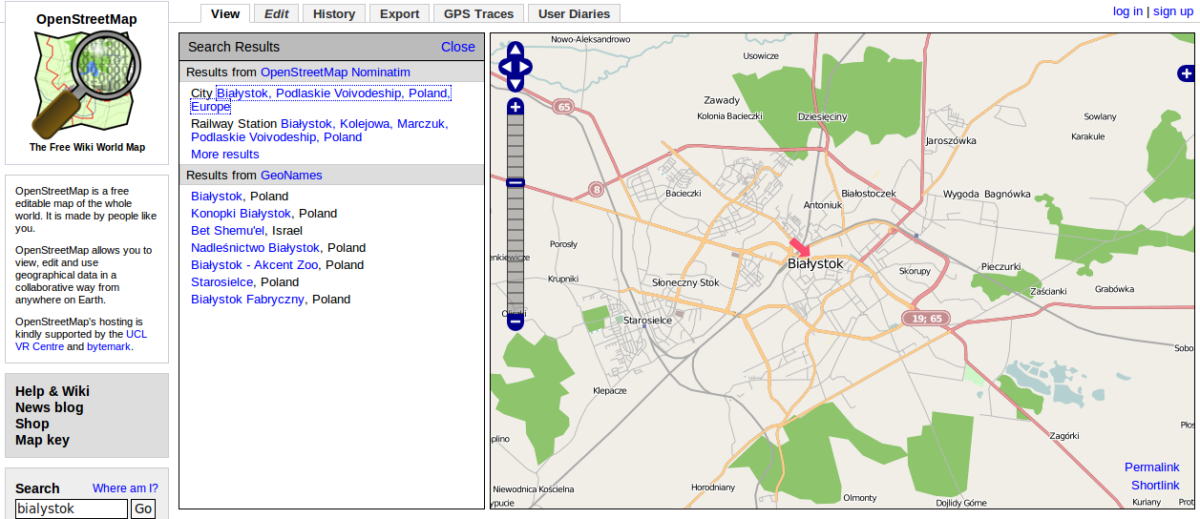The image size is (1200, 519).
Task: Select Nadleśnictwo Białystok result
Action: click(x=255, y=247)
